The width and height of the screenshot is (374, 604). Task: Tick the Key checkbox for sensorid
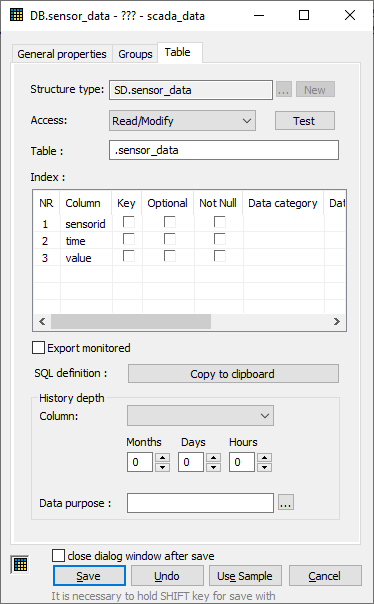[129, 222]
